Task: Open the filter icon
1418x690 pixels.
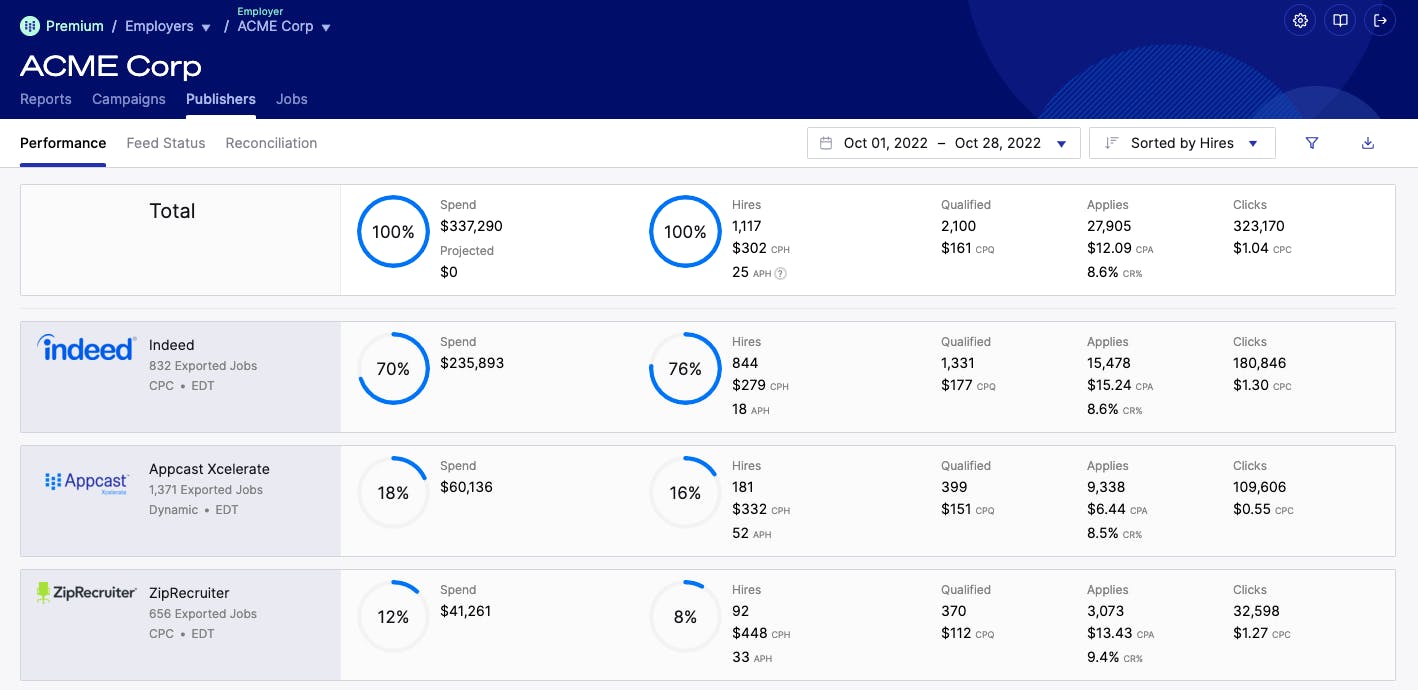Action: tap(1311, 143)
